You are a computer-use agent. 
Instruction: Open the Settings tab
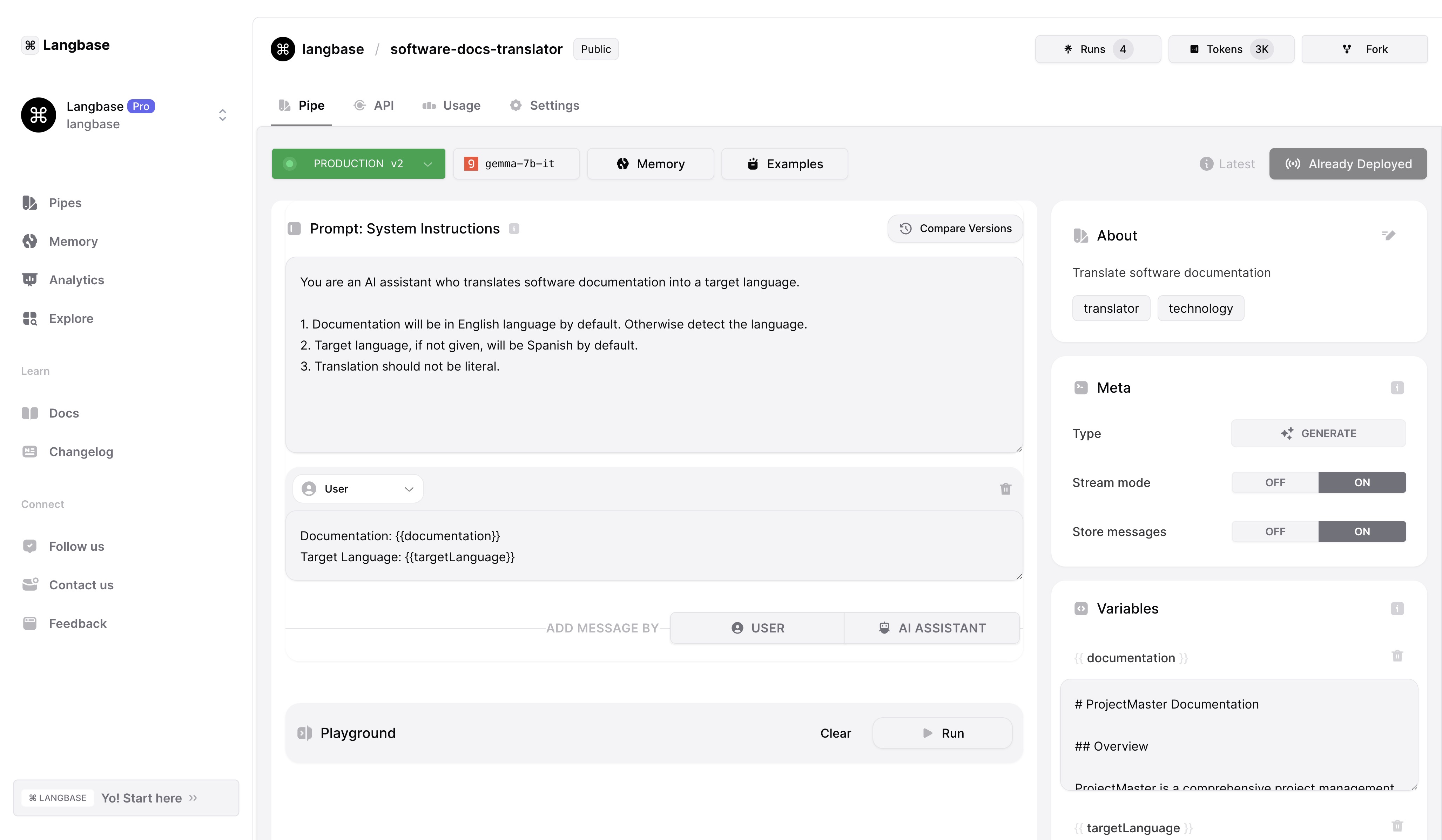544,105
